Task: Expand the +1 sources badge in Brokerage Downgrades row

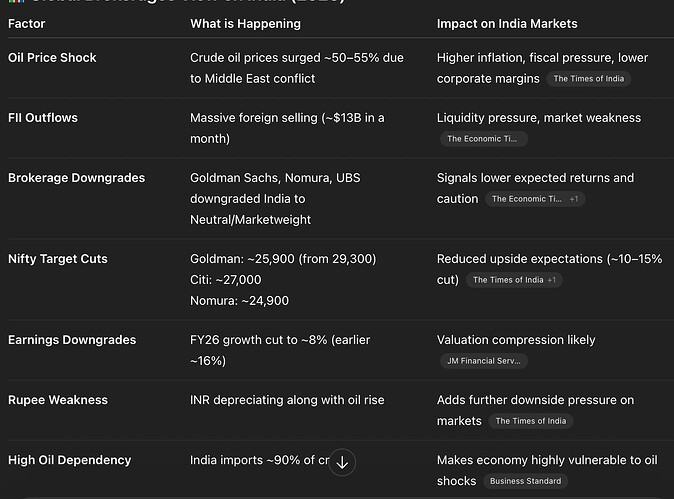Action: click(x=574, y=199)
